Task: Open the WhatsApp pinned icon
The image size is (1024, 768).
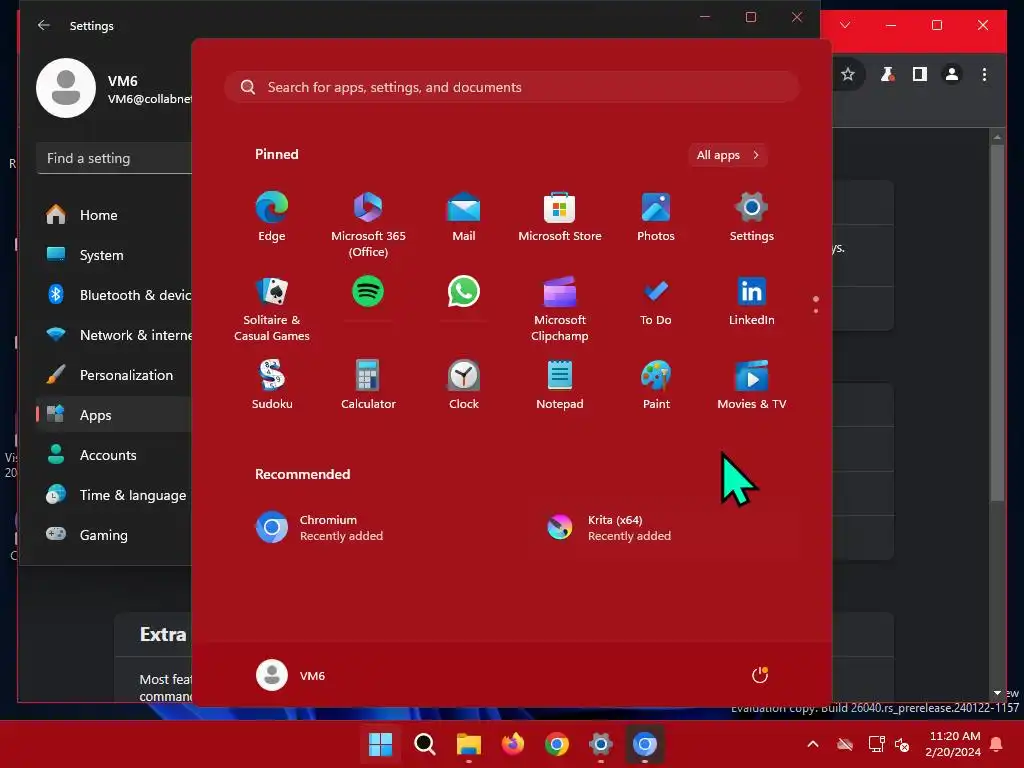Action: tap(464, 291)
